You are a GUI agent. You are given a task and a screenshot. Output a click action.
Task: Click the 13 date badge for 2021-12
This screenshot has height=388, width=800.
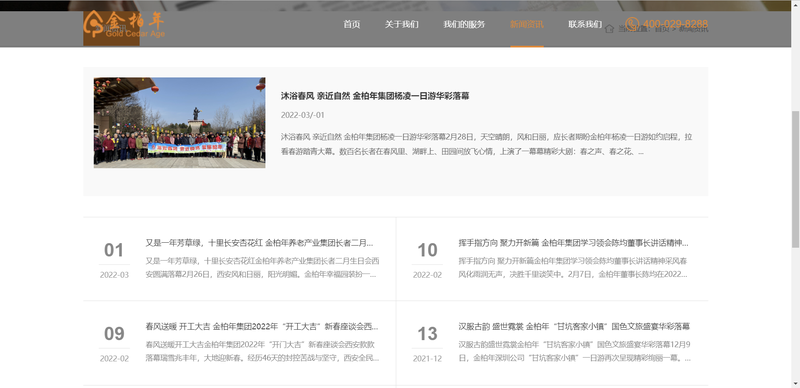(427, 334)
